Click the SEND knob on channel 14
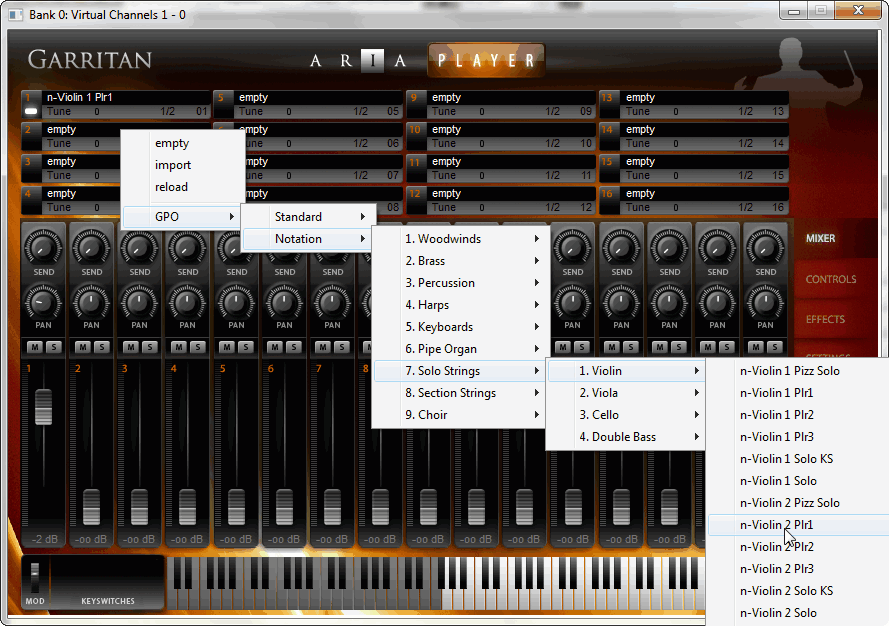 tap(670, 247)
